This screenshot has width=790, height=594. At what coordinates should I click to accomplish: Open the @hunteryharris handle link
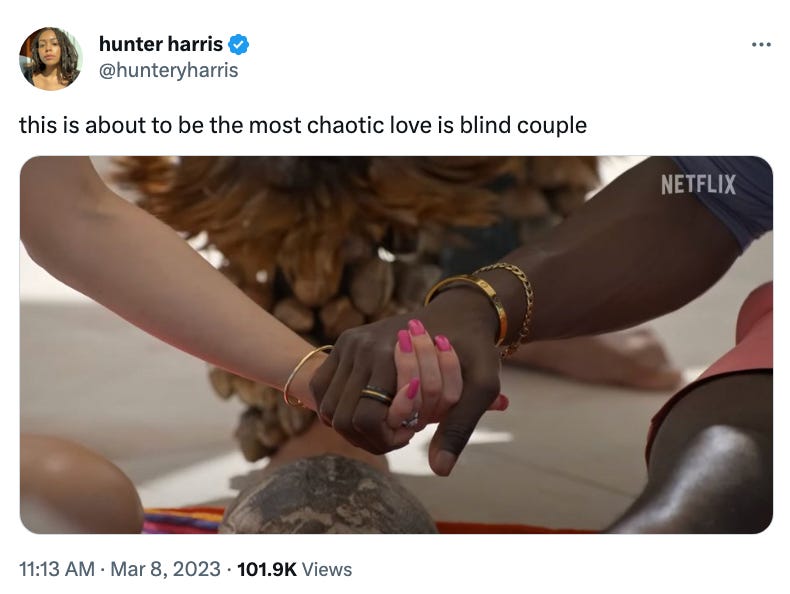pyautogui.click(x=168, y=70)
